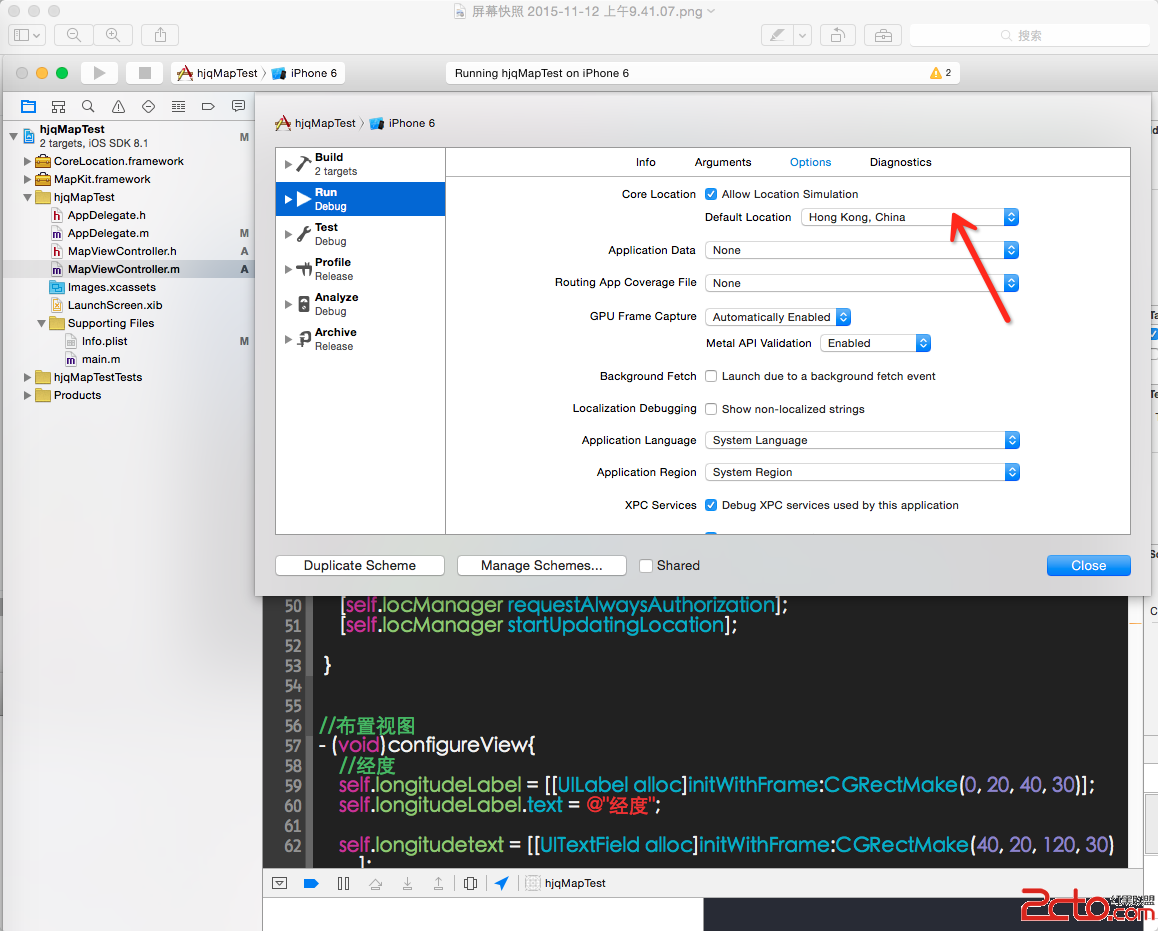Open the breakpoint navigator icon
This screenshot has width=1158, height=931.
pyautogui.click(x=208, y=106)
